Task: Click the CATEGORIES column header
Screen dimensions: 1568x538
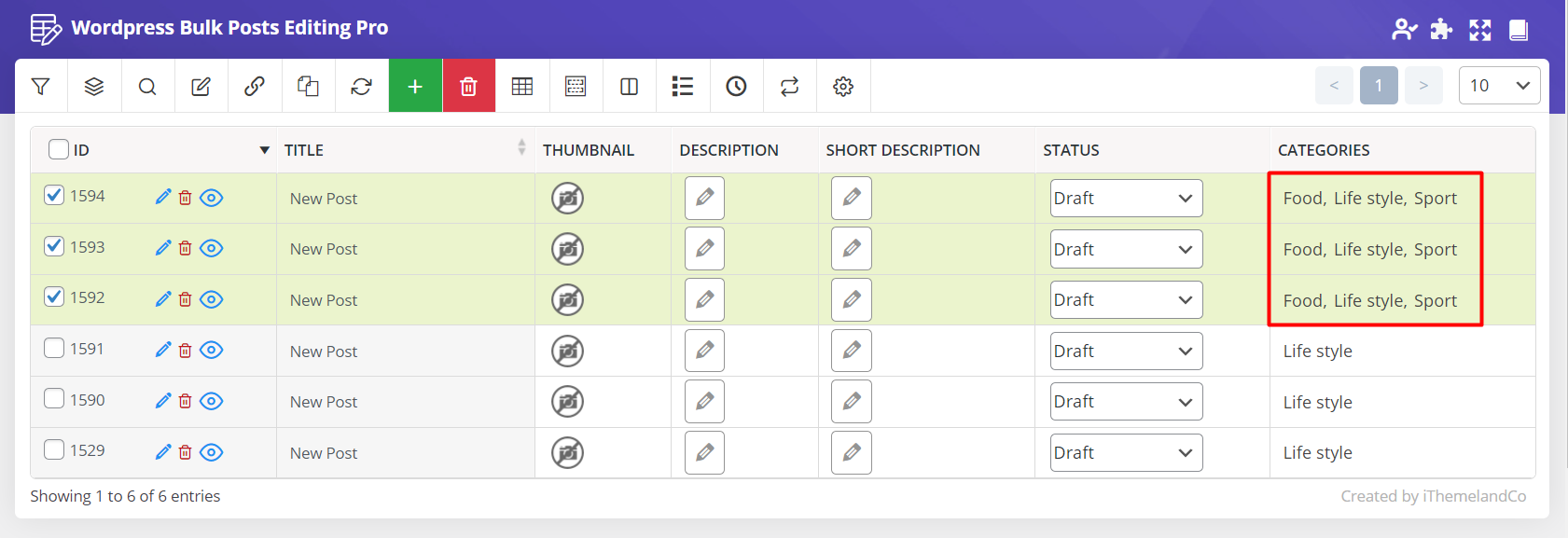Action: pos(1324,150)
